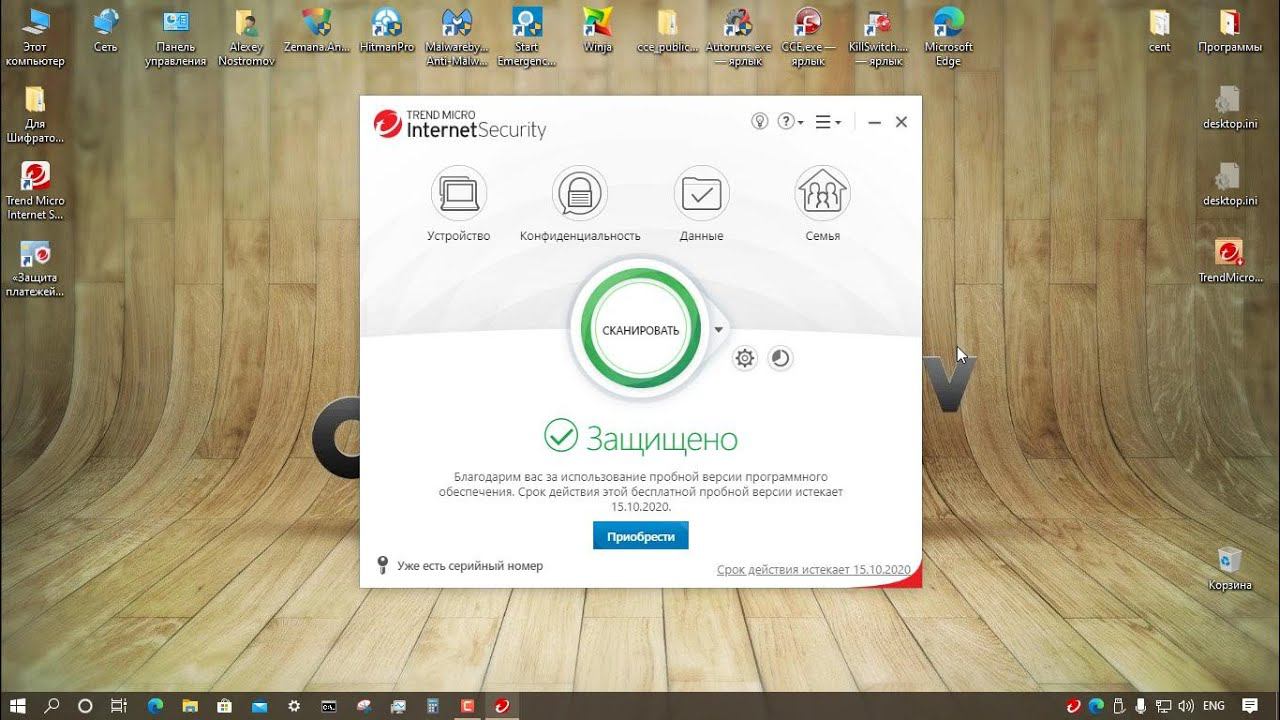Select Winja desktop shortcut
This screenshot has height=720, width=1280.
point(597,30)
